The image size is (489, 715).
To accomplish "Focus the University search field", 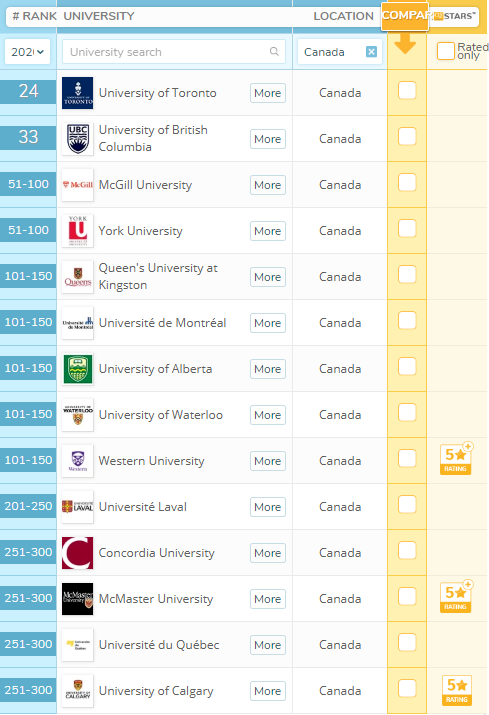I will pyautogui.click(x=174, y=52).
